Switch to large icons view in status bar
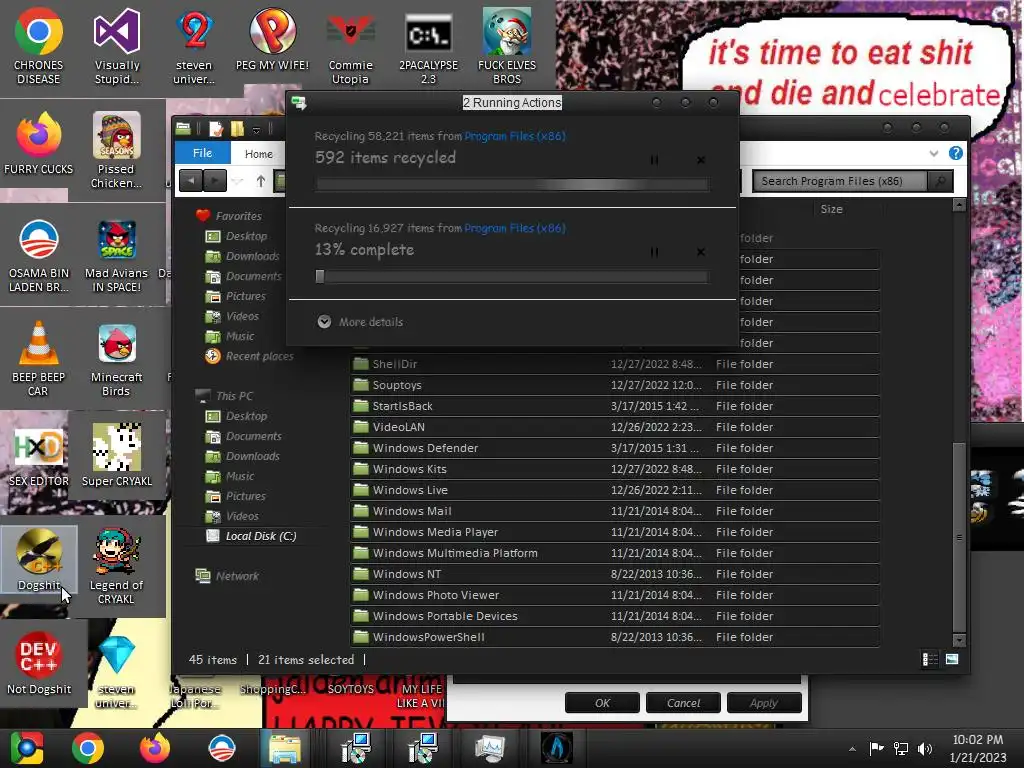The width and height of the screenshot is (1024, 768). click(952, 660)
